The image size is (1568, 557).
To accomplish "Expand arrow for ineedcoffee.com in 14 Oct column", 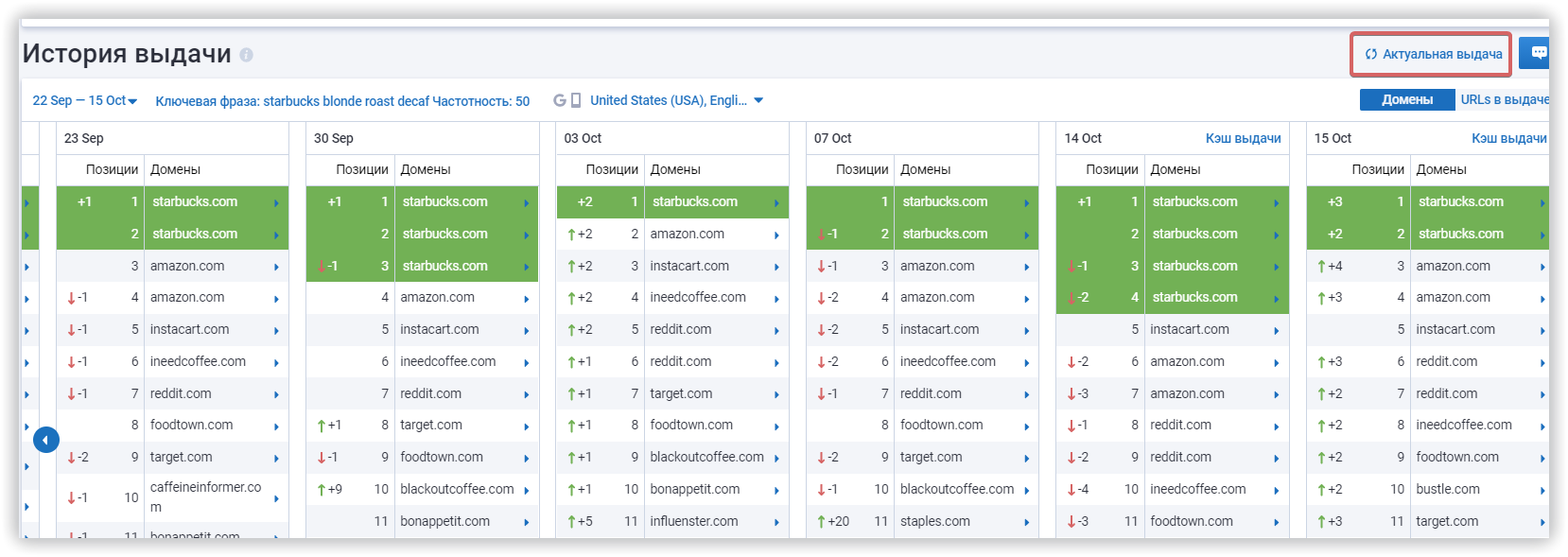I will 1276,491.
